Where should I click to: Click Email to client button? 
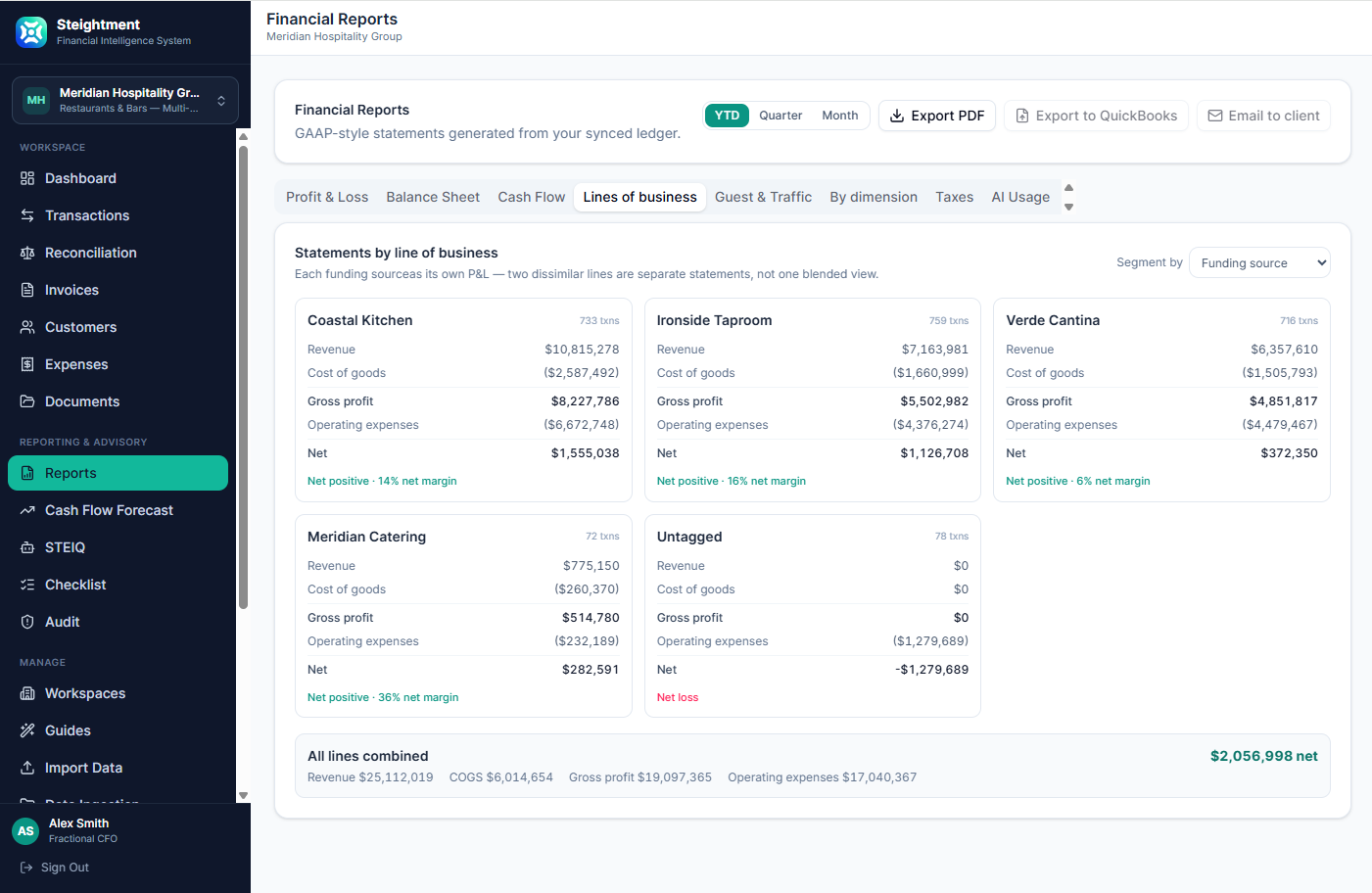pos(1263,116)
